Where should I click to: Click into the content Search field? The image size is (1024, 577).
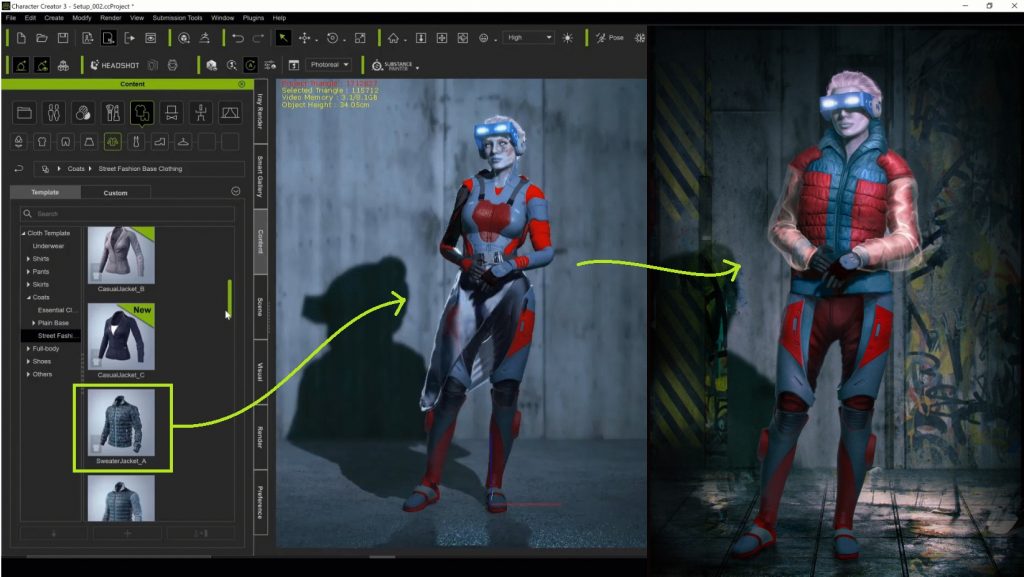pyautogui.click(x=130, y=214)
